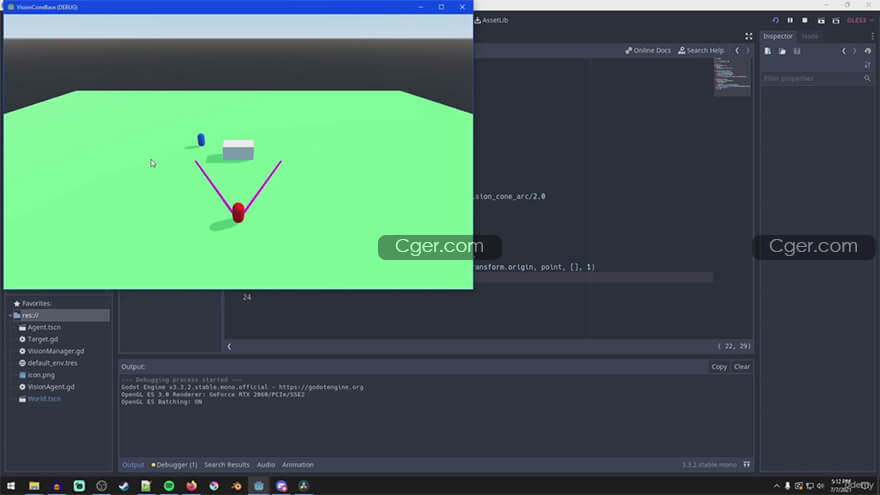Open Steam from taskbar

pos(124,486)
